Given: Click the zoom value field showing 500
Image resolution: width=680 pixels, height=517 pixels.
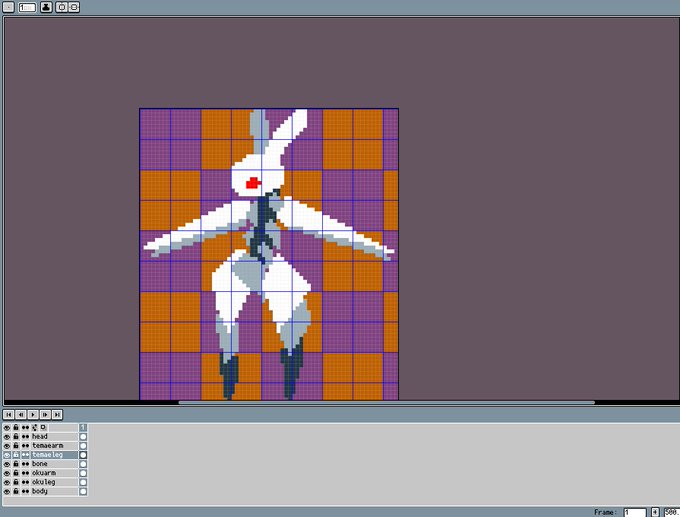Looking at the screenshot, I should [671, 512].
